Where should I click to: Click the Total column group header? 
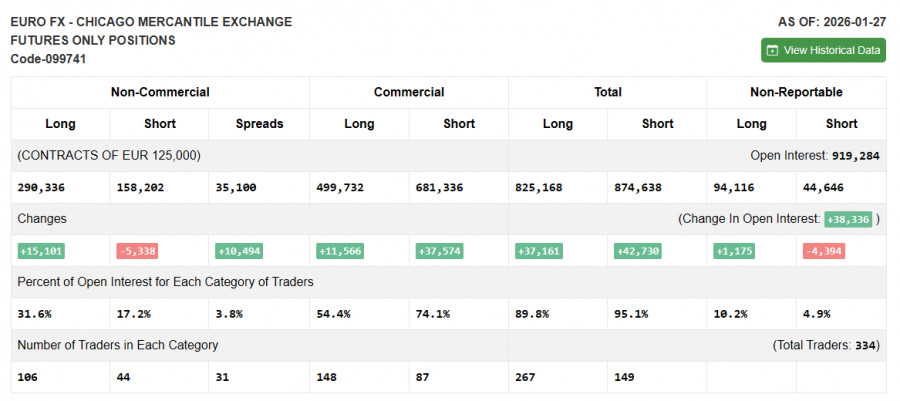click(x=607, y=92)
